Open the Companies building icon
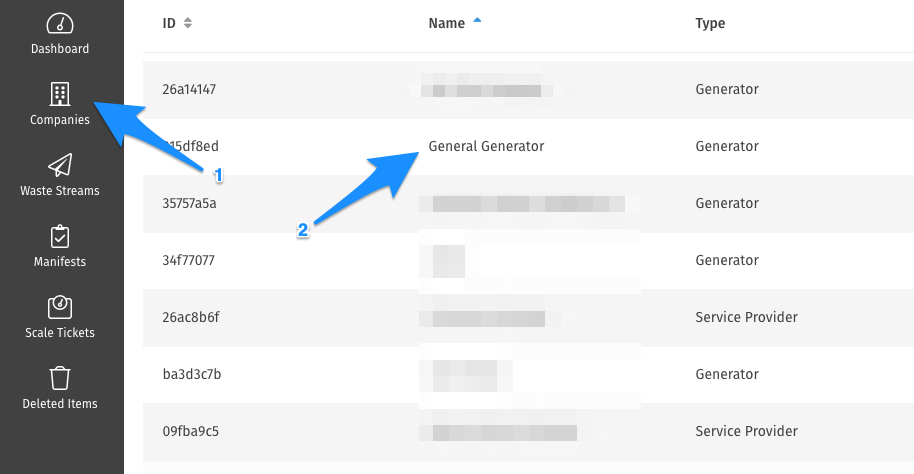The height and width of the screenshot is (474, 914). 59,94
